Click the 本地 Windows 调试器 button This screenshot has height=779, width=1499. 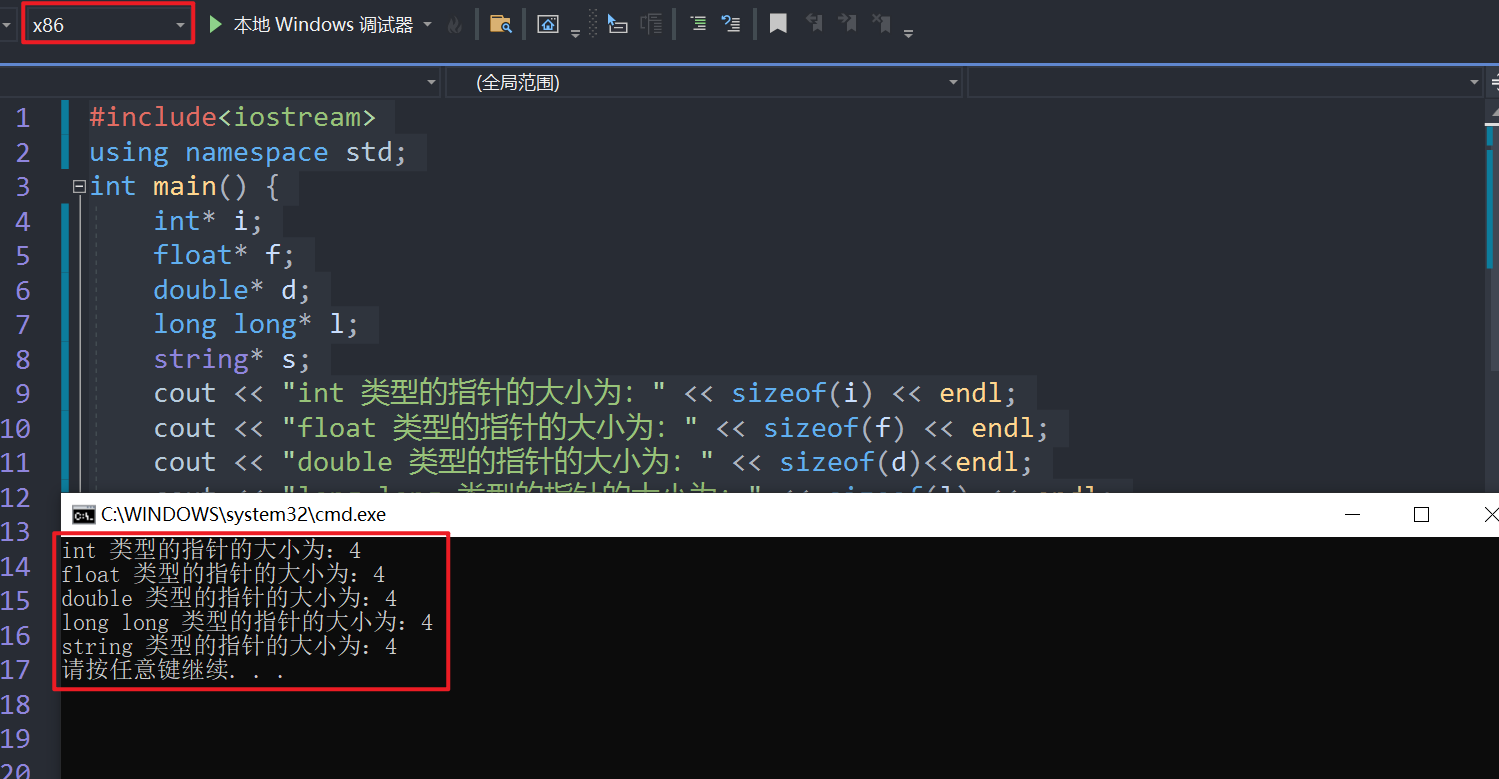pos(322,24)
